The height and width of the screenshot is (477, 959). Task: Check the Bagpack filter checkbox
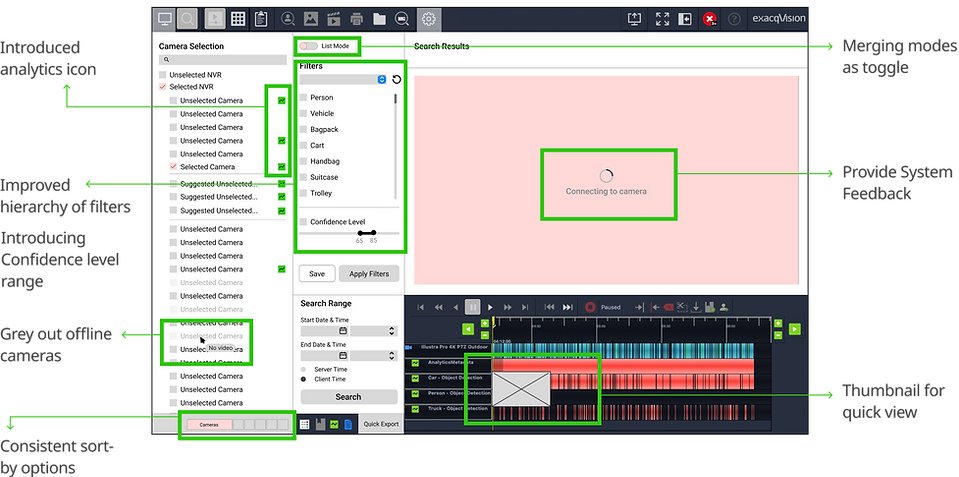pos(303,130)
